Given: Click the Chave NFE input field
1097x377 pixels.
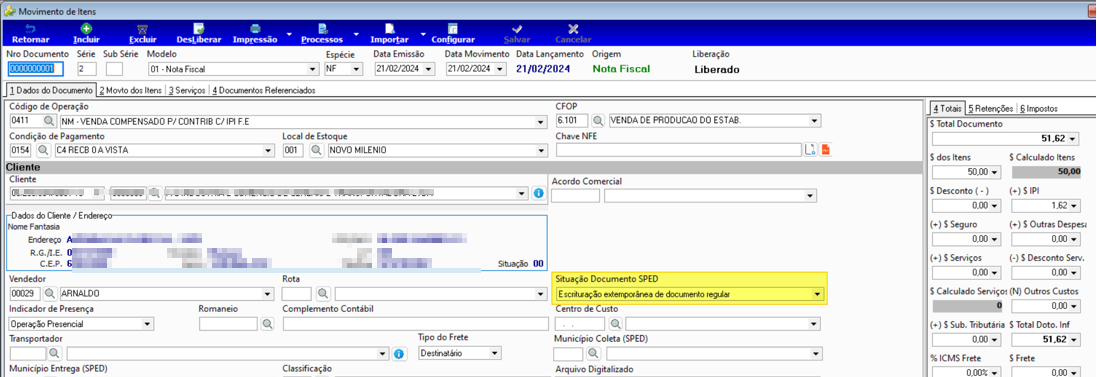Looking at the screenshot, I should pos(678,150).
